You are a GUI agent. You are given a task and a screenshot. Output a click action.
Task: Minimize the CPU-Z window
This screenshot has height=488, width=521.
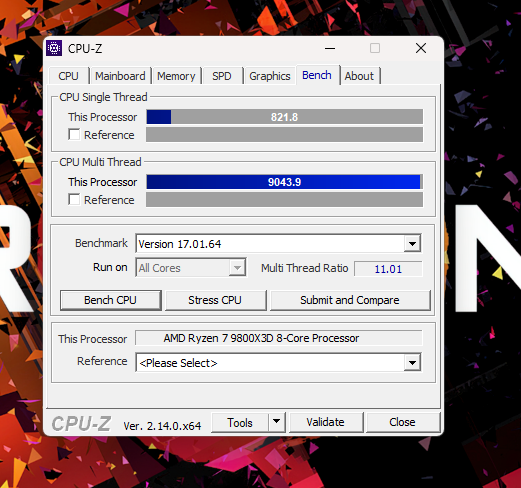coord(330,48)
